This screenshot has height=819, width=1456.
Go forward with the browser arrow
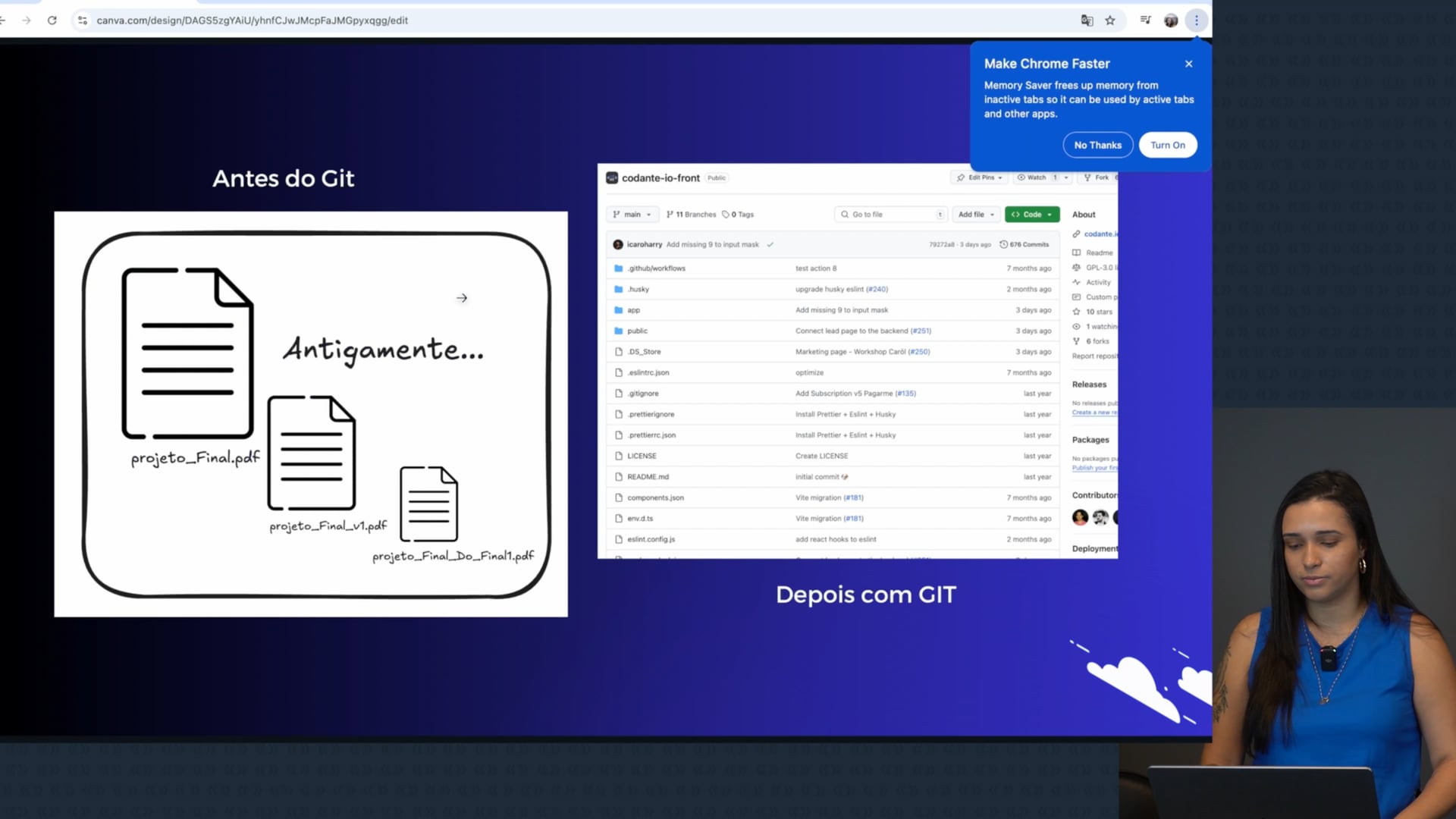pyautogui.click(x=27, y=20)
